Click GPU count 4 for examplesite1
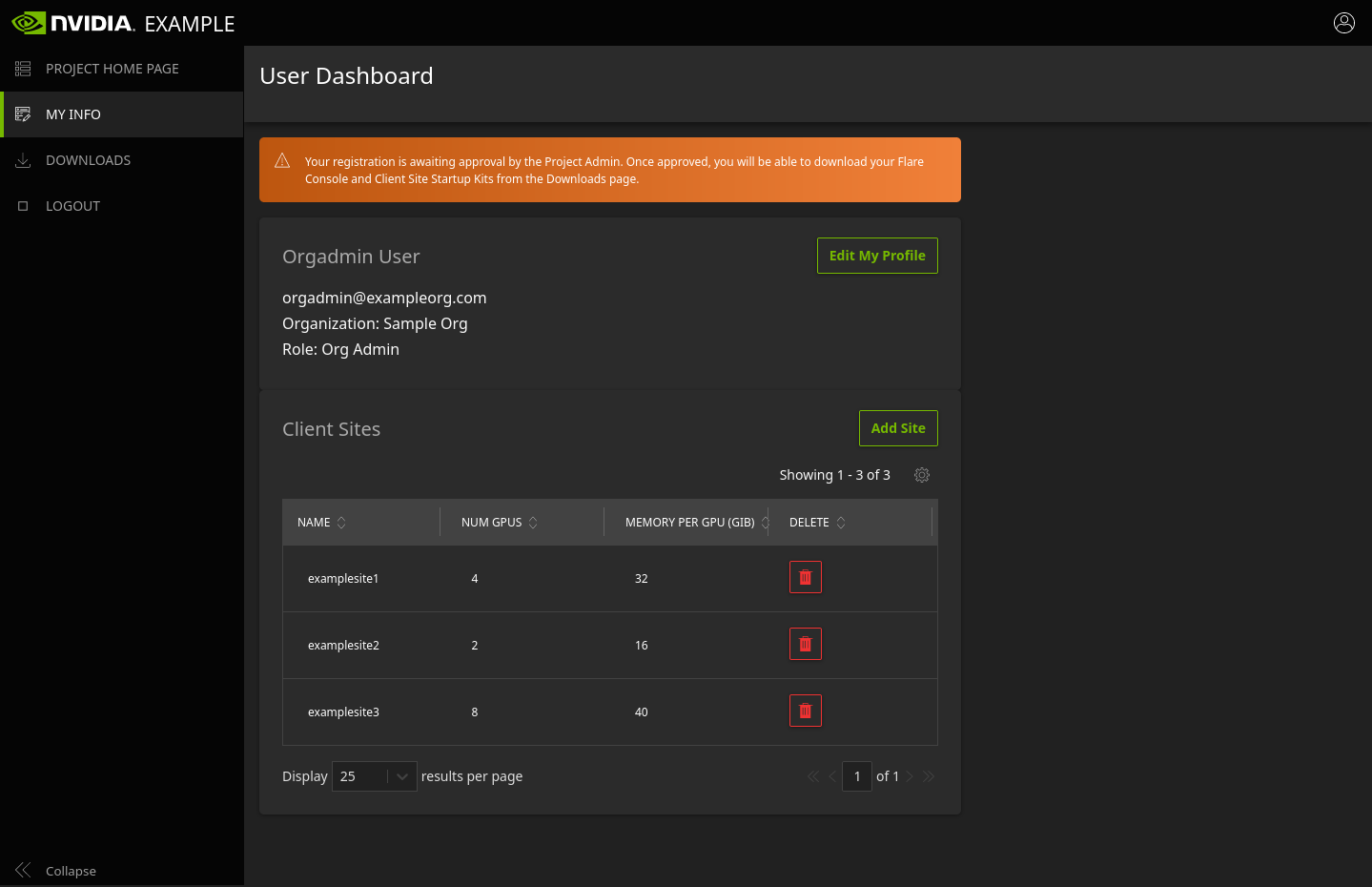1372x887 pixels. point(475,579)
